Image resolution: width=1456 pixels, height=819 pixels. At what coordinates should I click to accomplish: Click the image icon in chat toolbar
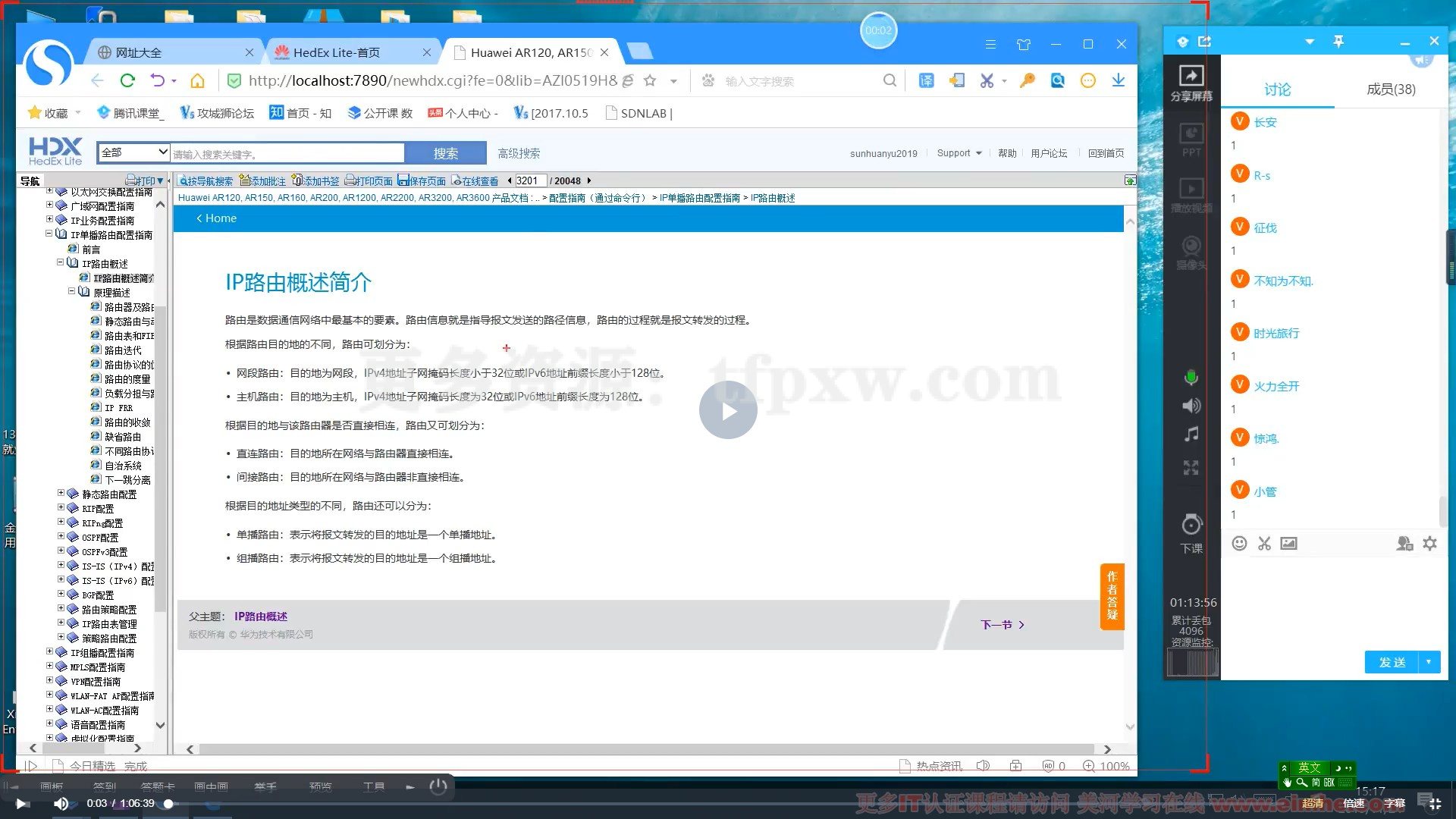click(1288, 543)
